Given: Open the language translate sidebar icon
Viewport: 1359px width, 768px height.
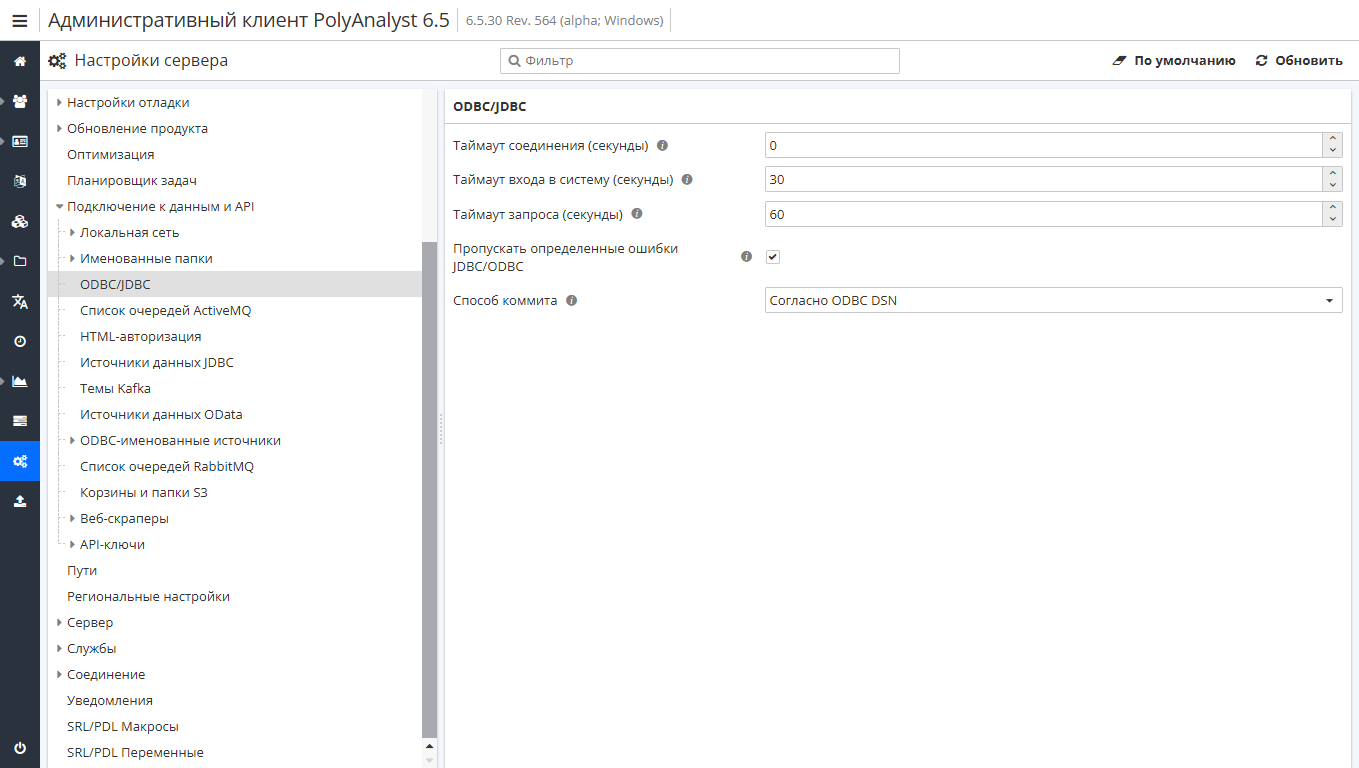Looking at the screenshot, I should point(20,301).
